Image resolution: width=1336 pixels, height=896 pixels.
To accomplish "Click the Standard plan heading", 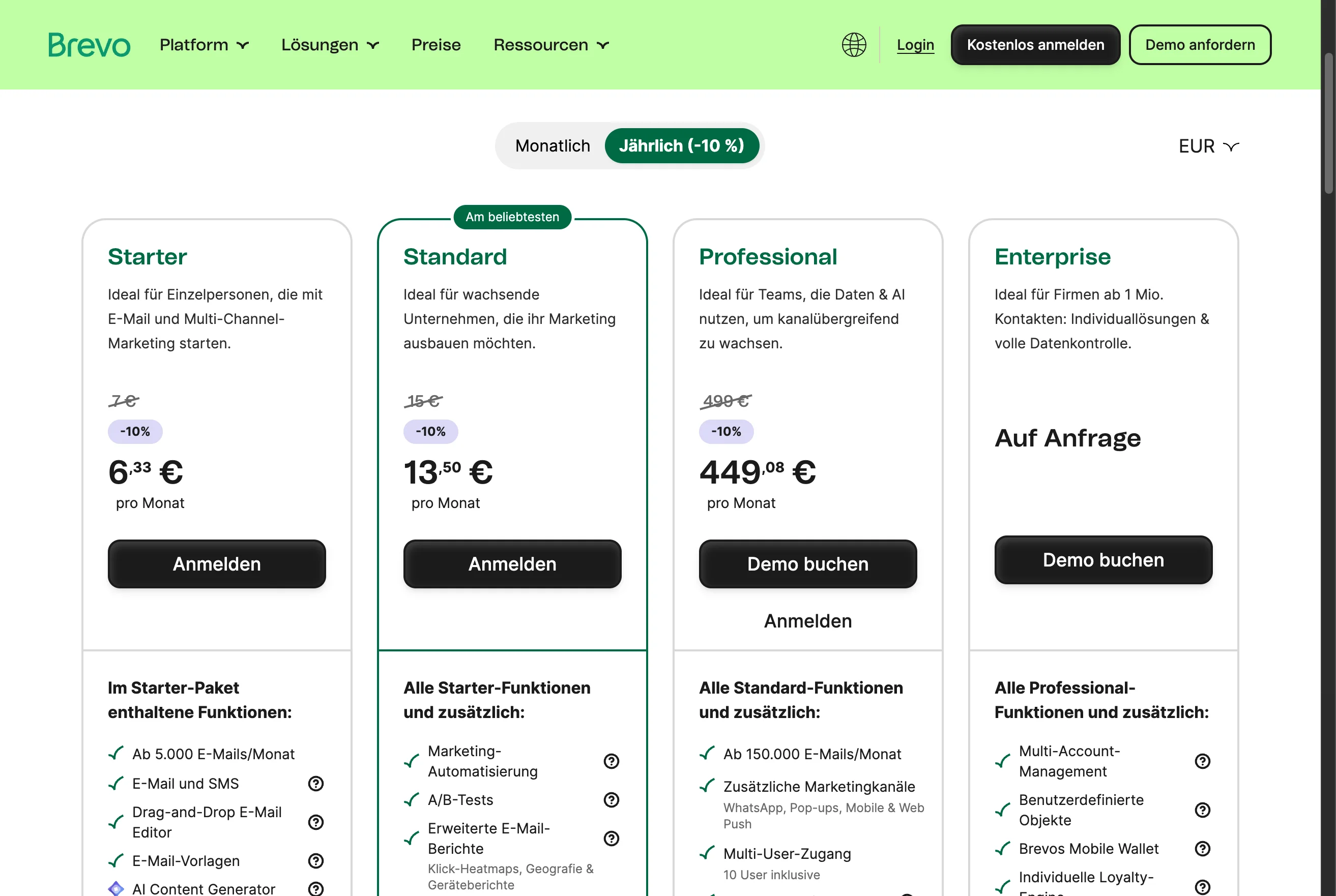I will coord(455,257).
